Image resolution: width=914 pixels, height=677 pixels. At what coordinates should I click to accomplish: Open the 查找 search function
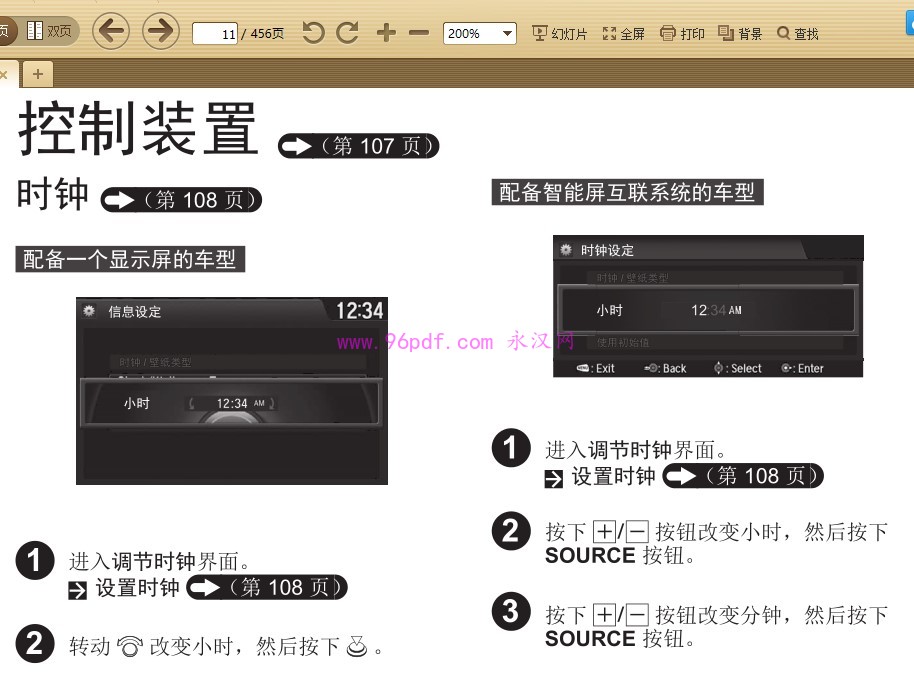point(797,33)
